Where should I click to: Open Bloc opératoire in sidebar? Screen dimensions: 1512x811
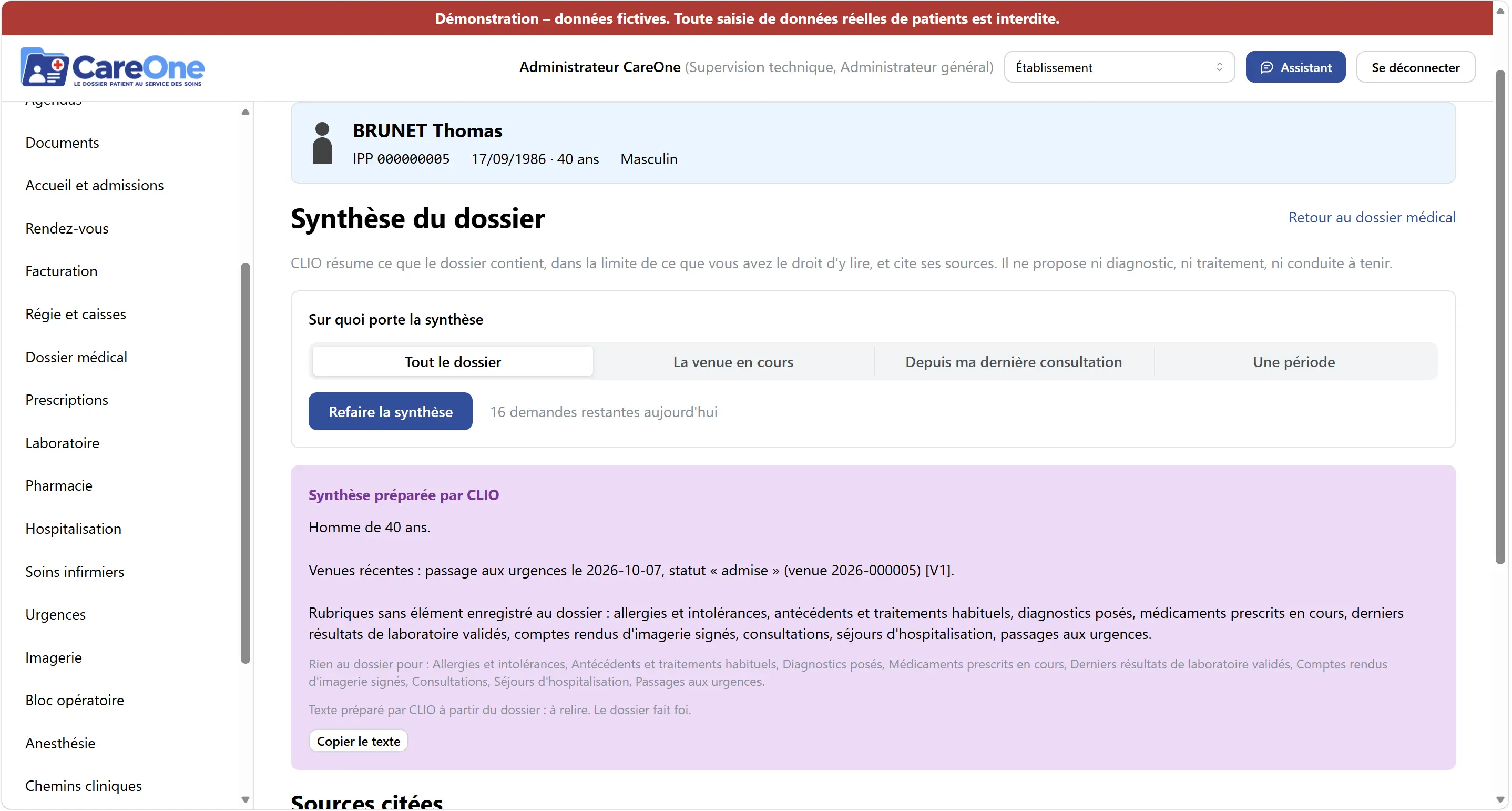point(75,700)
